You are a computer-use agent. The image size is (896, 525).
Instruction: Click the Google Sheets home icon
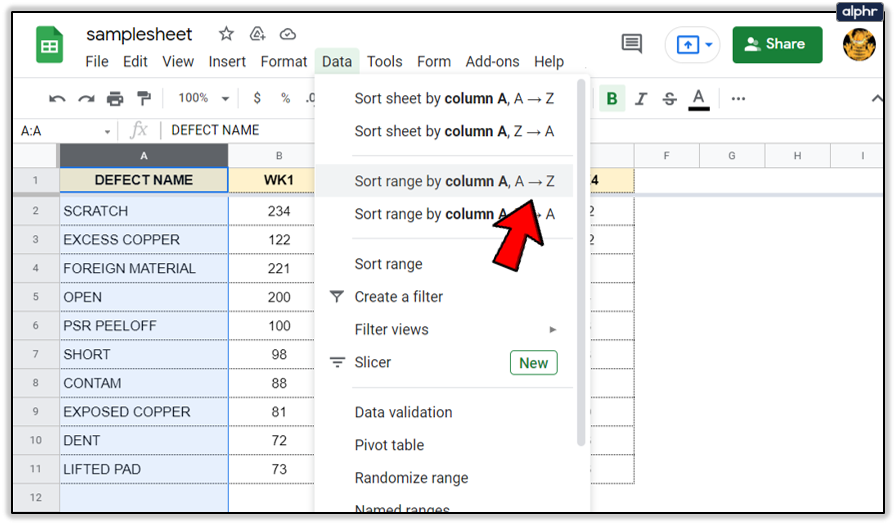tap(50, 45)
